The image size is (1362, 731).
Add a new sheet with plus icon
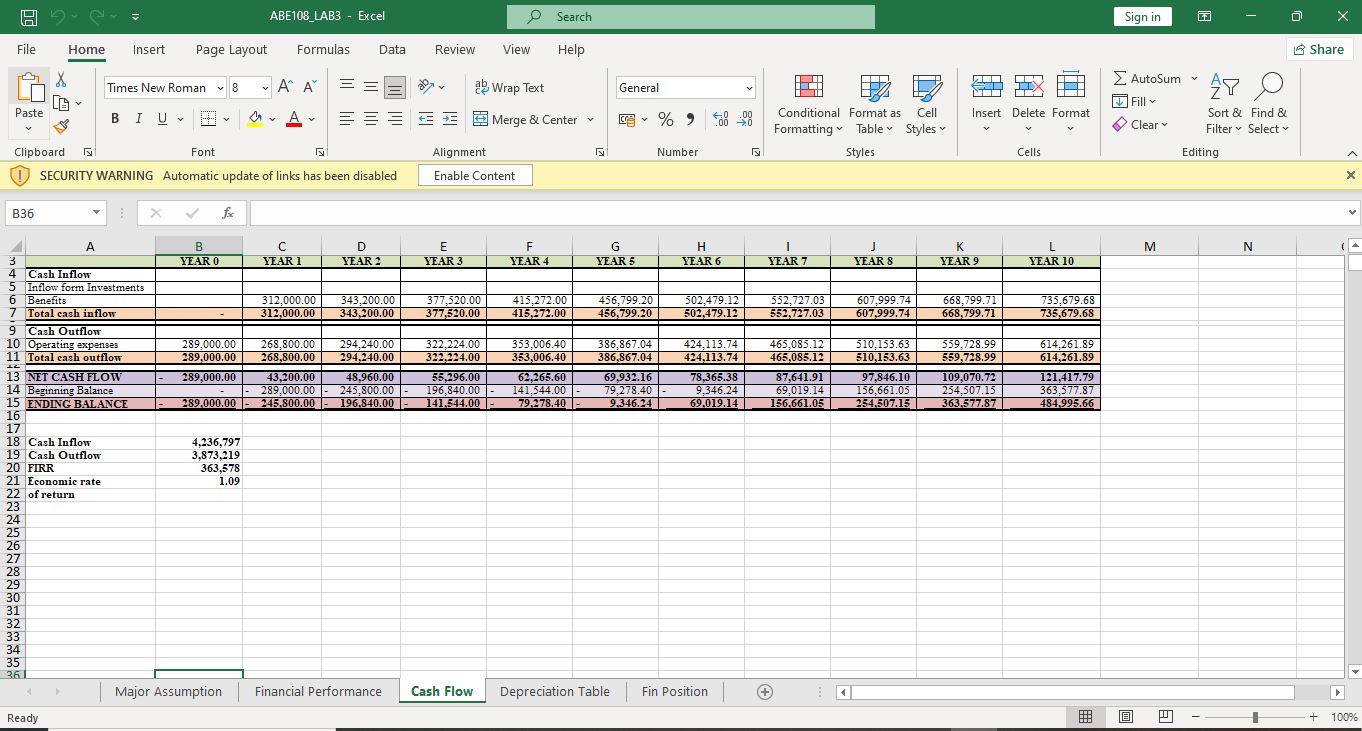(765, 692)
